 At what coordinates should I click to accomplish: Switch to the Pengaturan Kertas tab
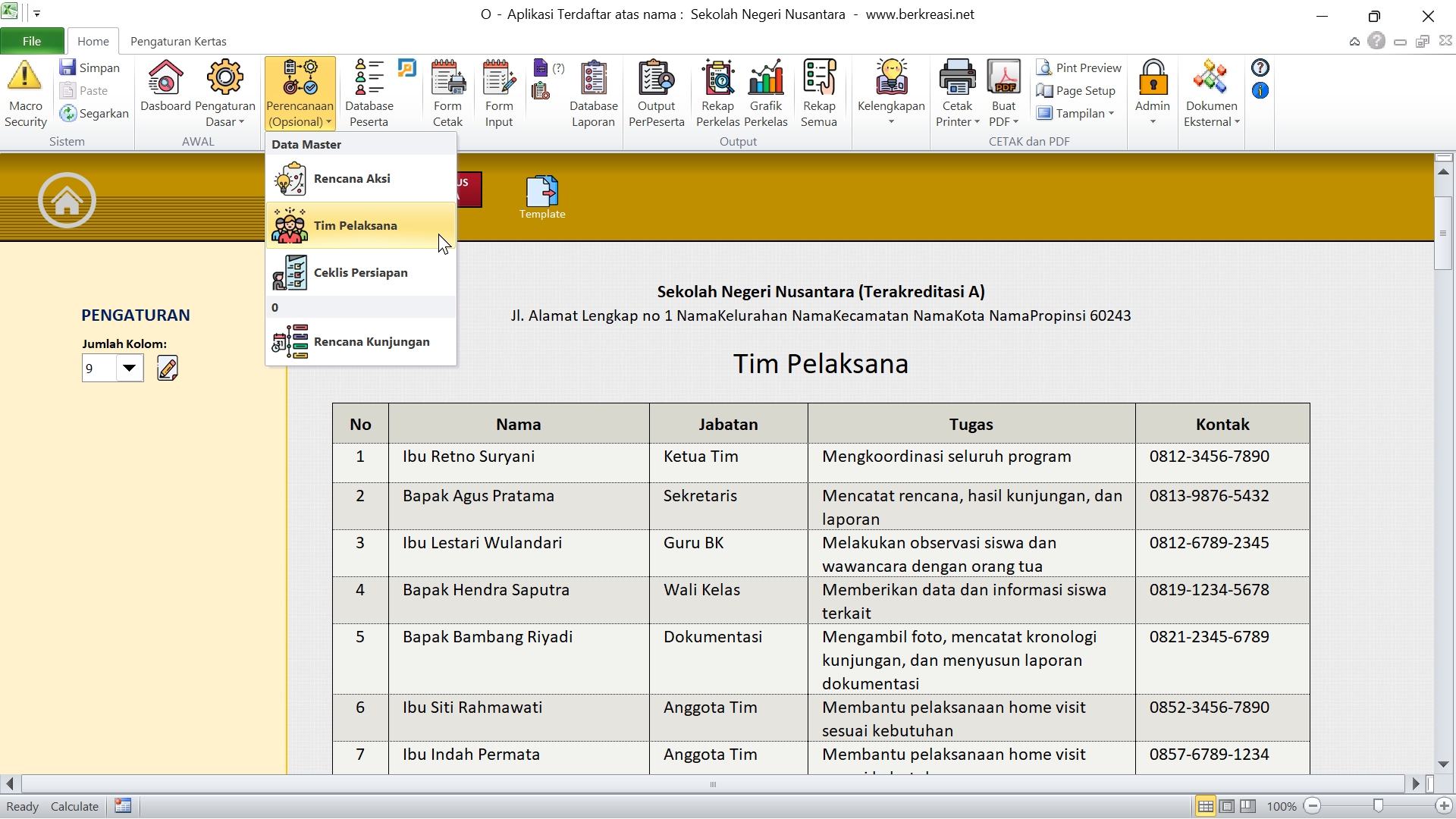(x=178, y=41)
